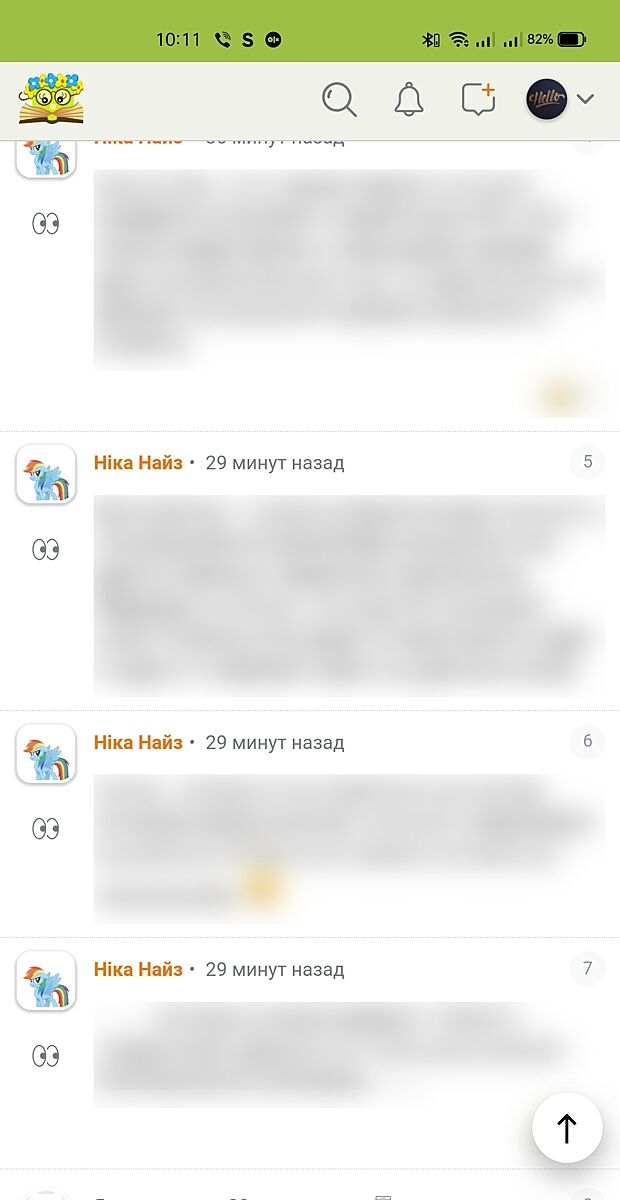Tap the scroll-to-top arrow button
Screen dimensions: 620x1200
pyautogui.click(x=567, y=1128)
